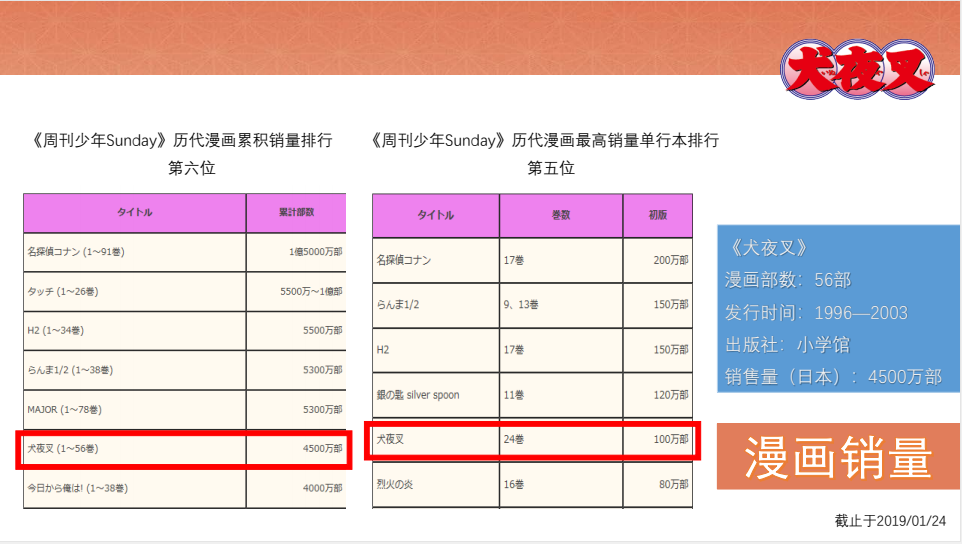Viewport: 962px width, 544px height.
Task: Select the cell らんま1/2 (1~38巻)
Action: (x=134, y=370)
